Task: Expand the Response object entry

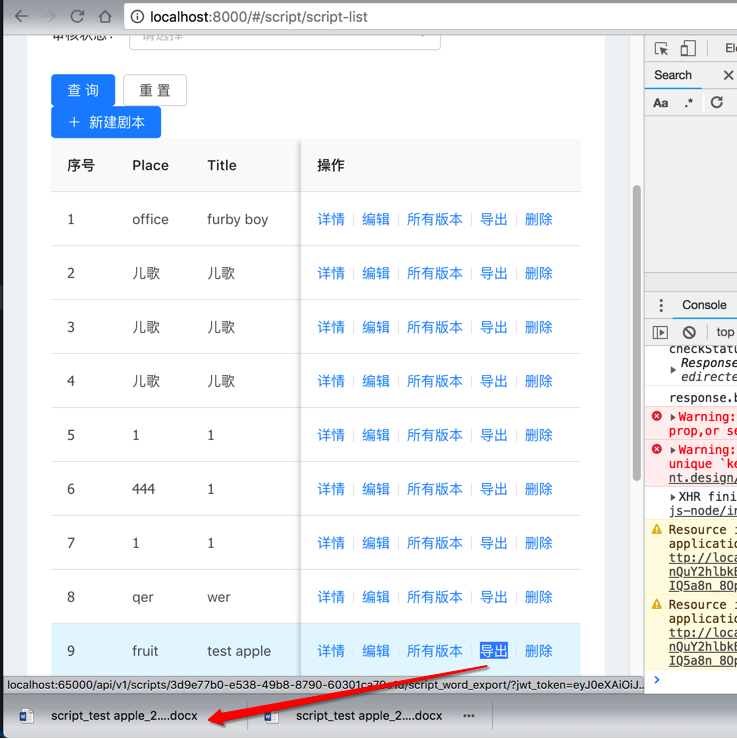Action: pos(673,370)
